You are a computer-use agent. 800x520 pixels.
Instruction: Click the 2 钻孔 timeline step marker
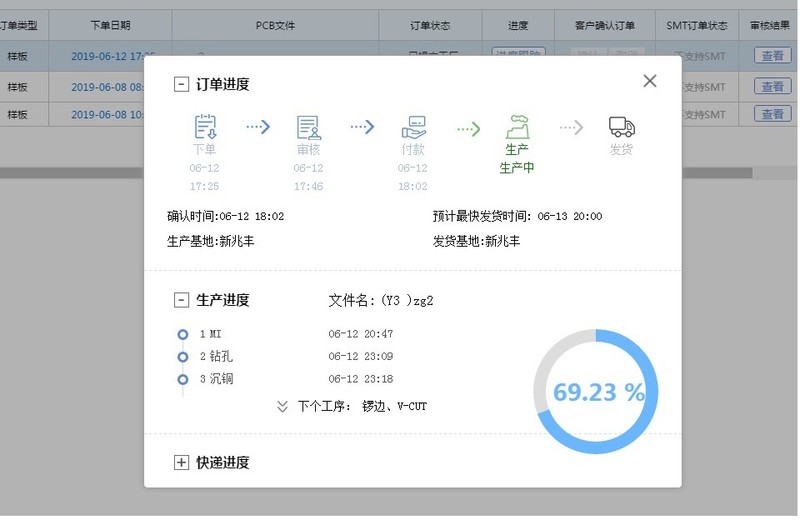point(182,356)
